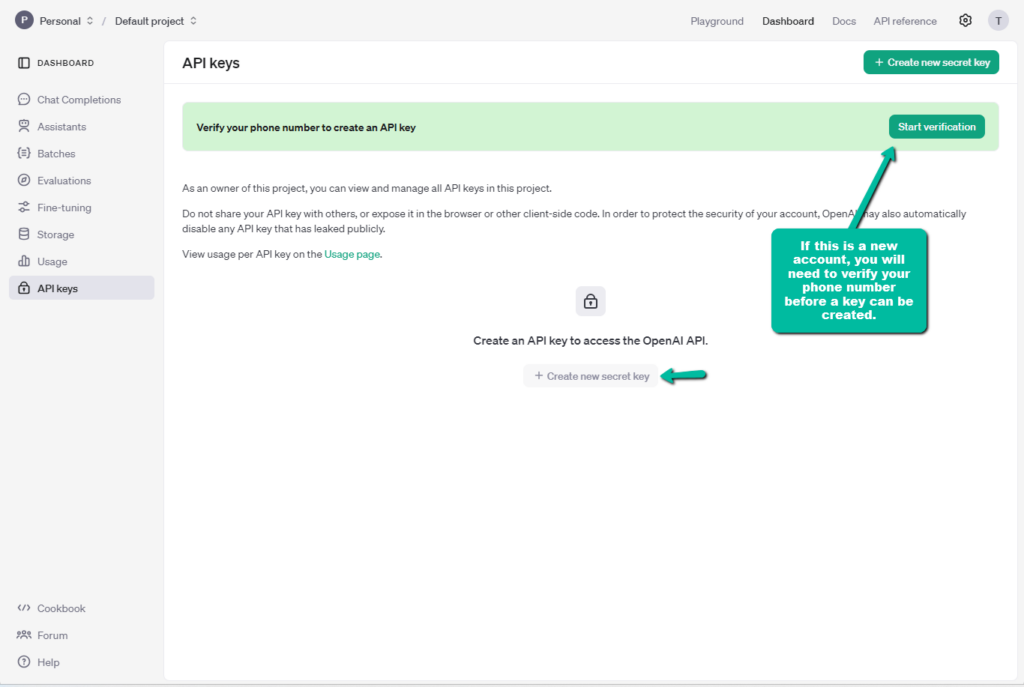Open the API reference tab

pyautogui.click(x=904, y=21)
